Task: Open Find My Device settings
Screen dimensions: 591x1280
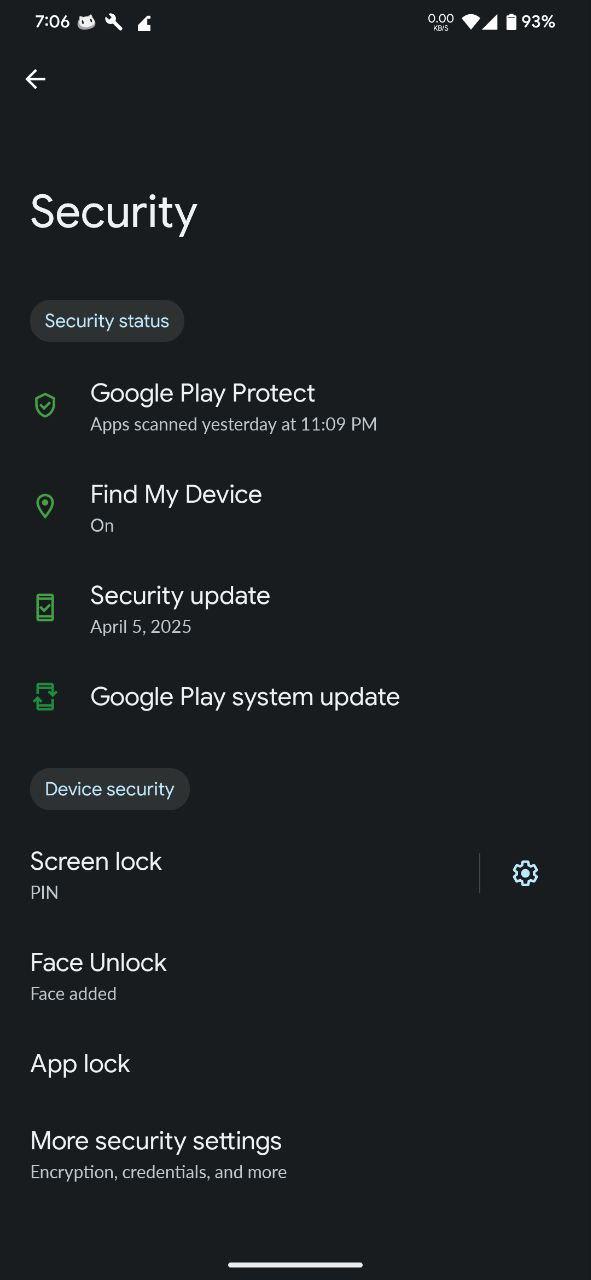Action: 295,507
